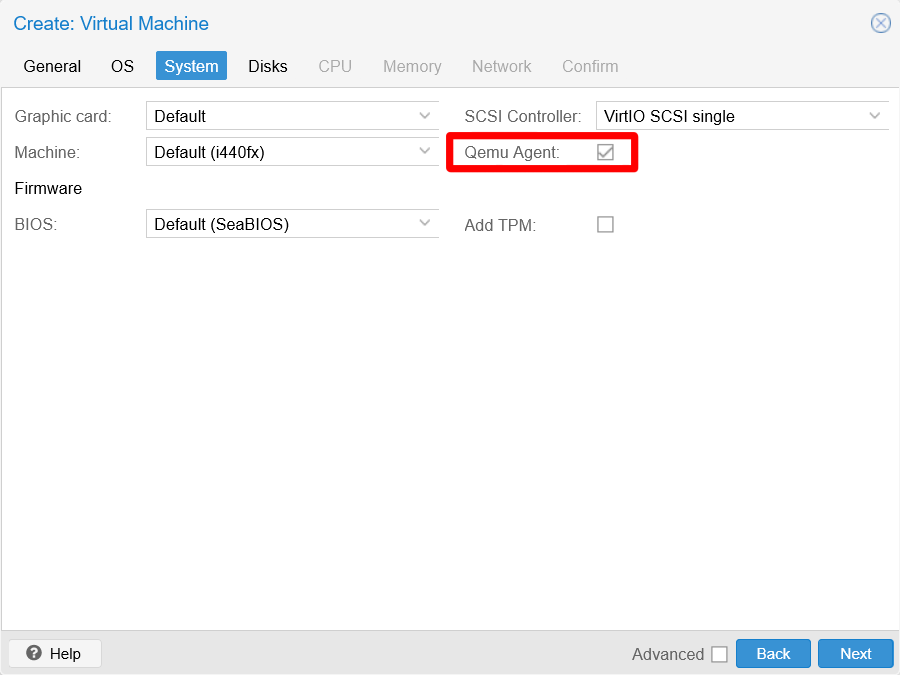900x675 pixels.
Task: Click the VirtIO SCSI single field
Action: click(x=730, y=116)
